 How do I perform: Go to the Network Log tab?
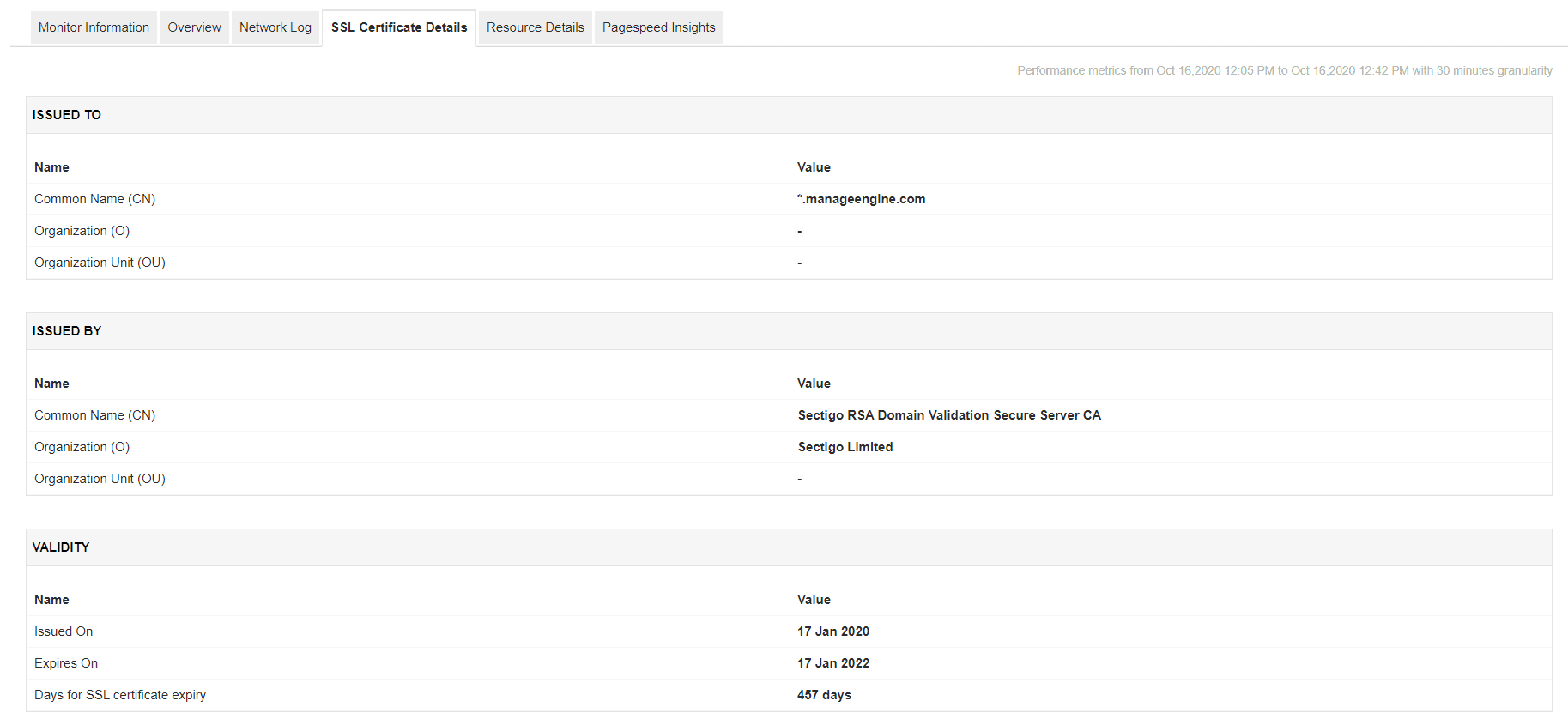[275, 27]
